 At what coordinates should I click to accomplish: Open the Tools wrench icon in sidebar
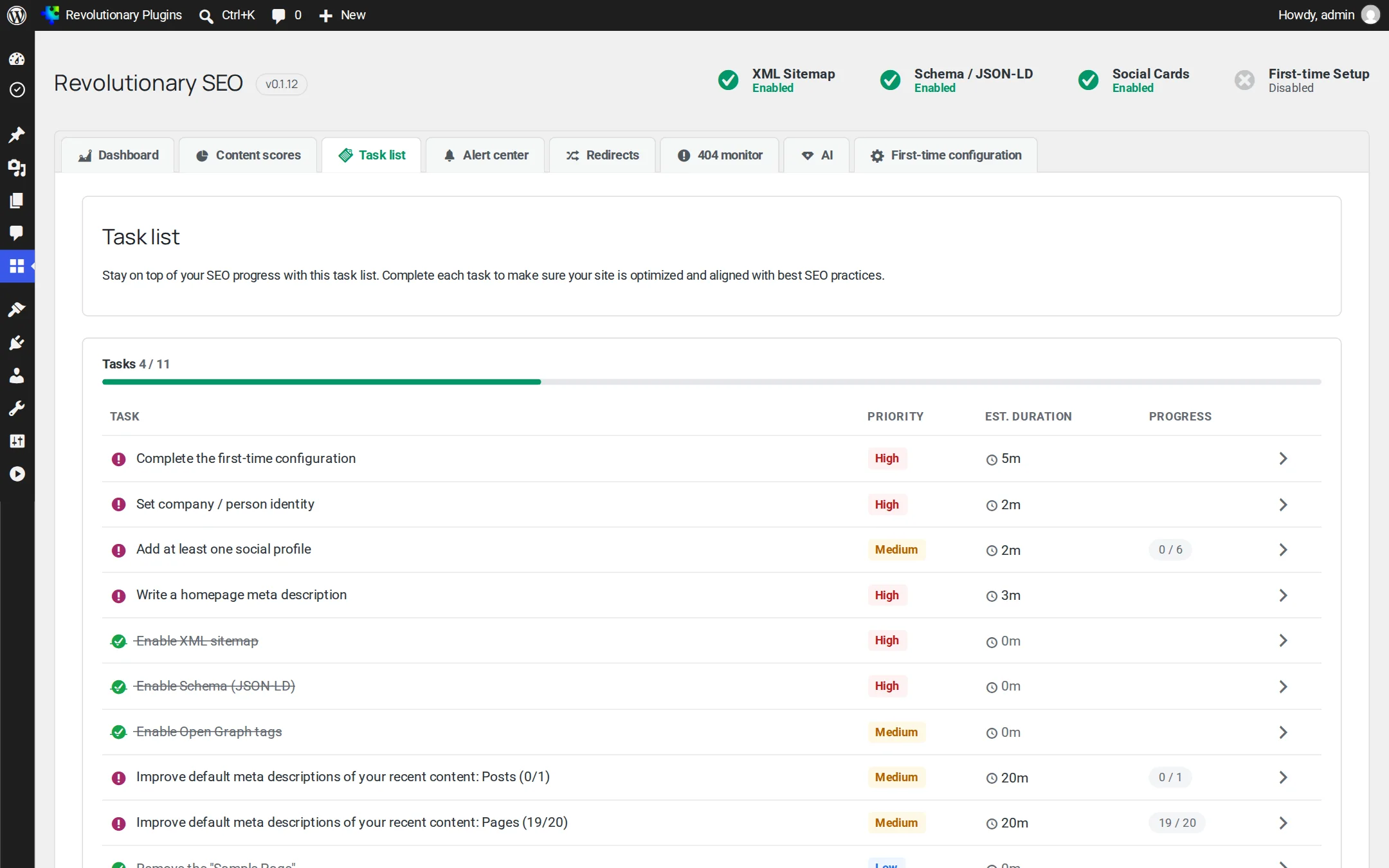(x=17, y=408)
